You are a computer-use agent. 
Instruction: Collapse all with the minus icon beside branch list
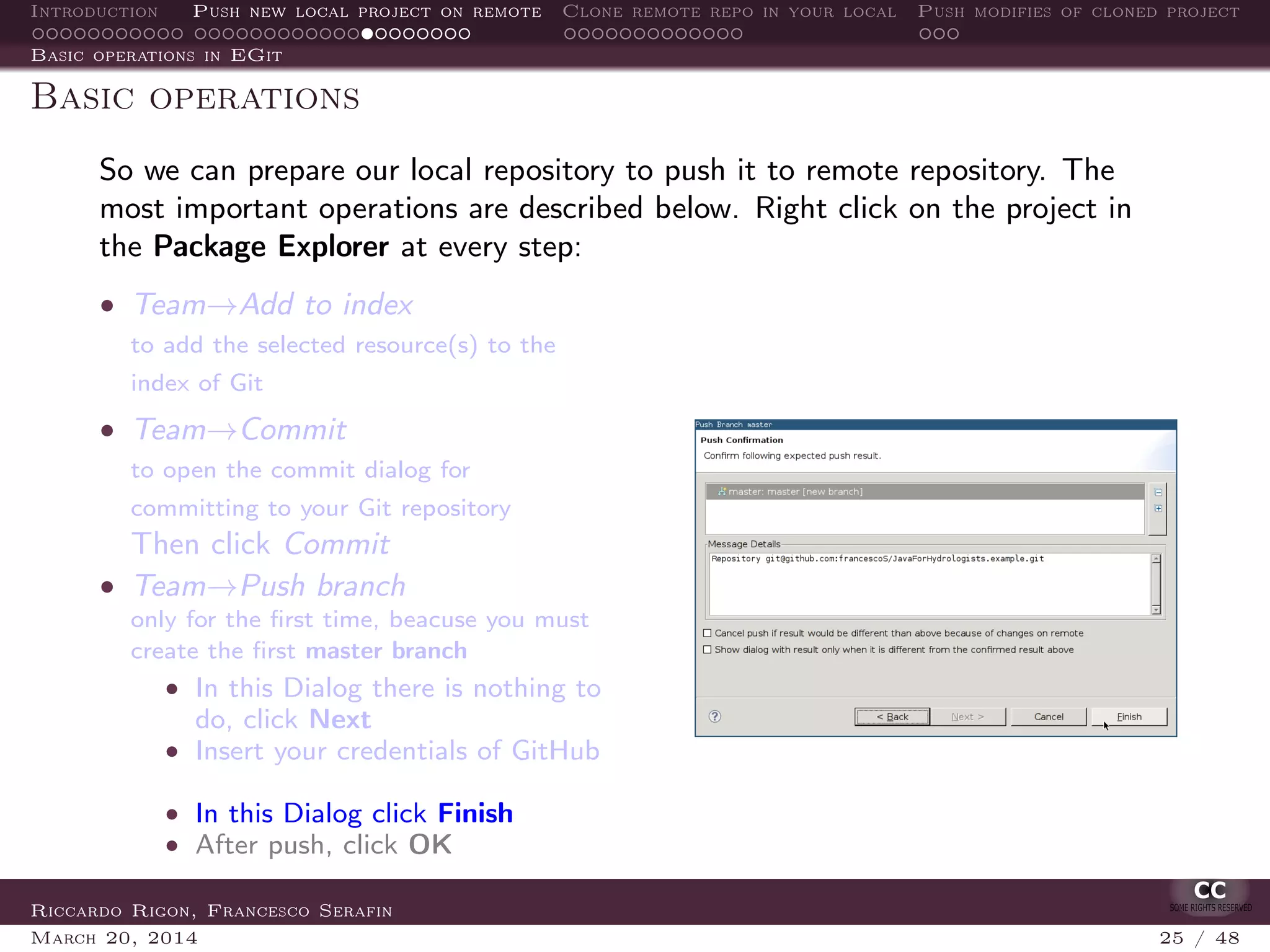1158,493
